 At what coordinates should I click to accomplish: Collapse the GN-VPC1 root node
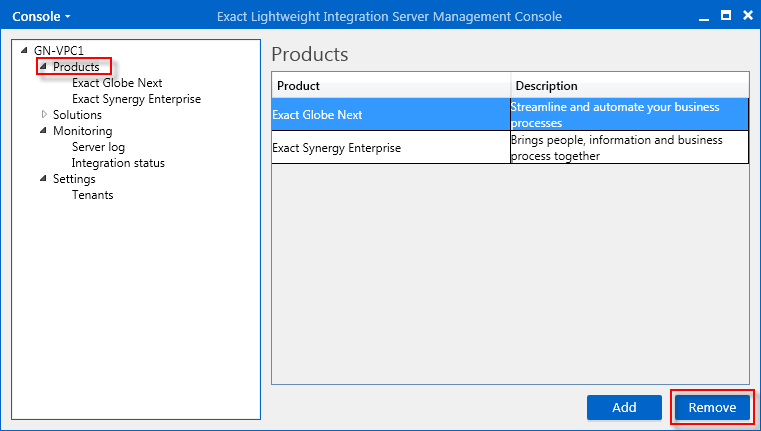click(x=24, y=50)
